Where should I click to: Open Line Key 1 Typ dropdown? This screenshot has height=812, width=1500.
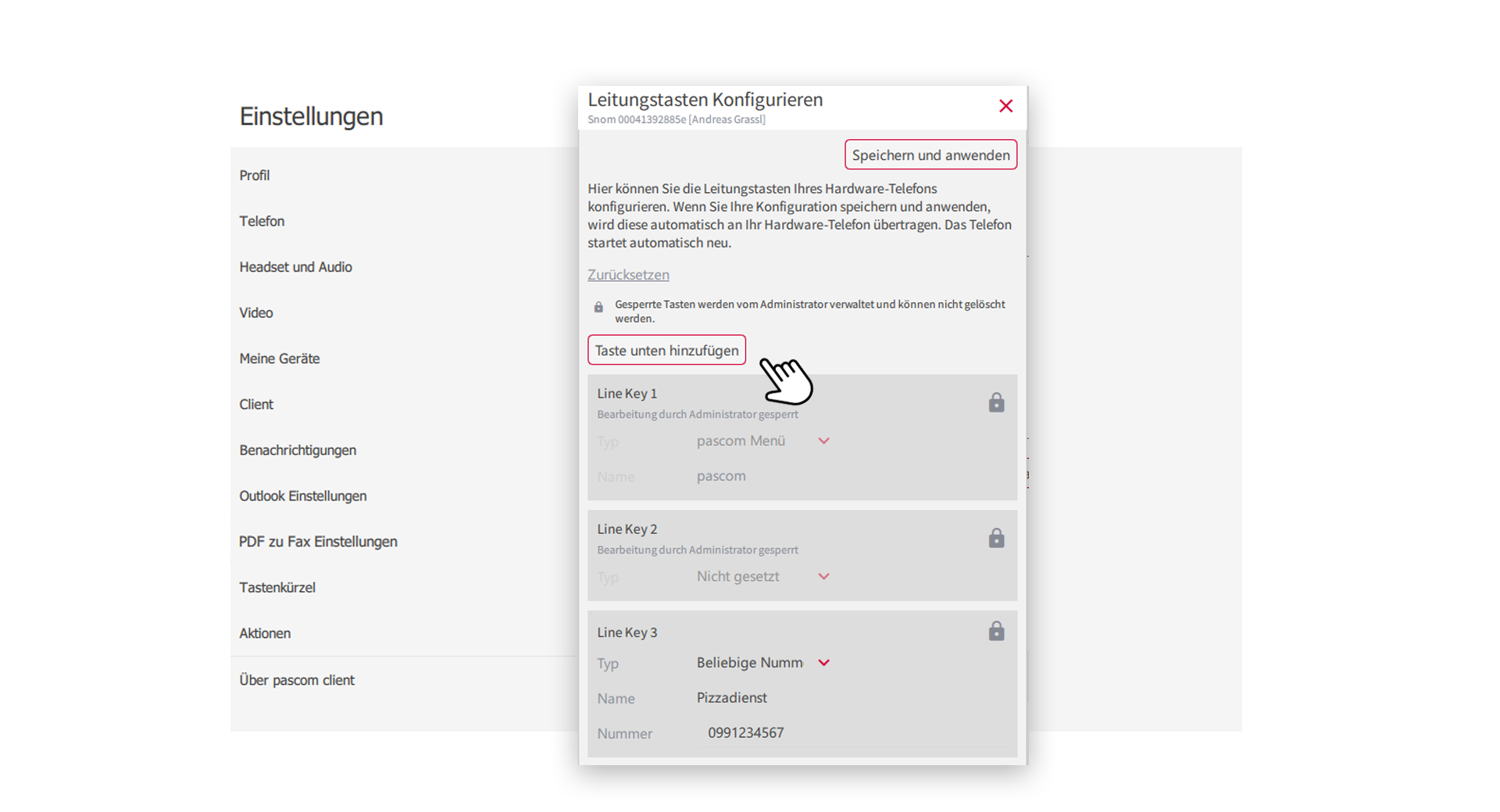[762, 441]
